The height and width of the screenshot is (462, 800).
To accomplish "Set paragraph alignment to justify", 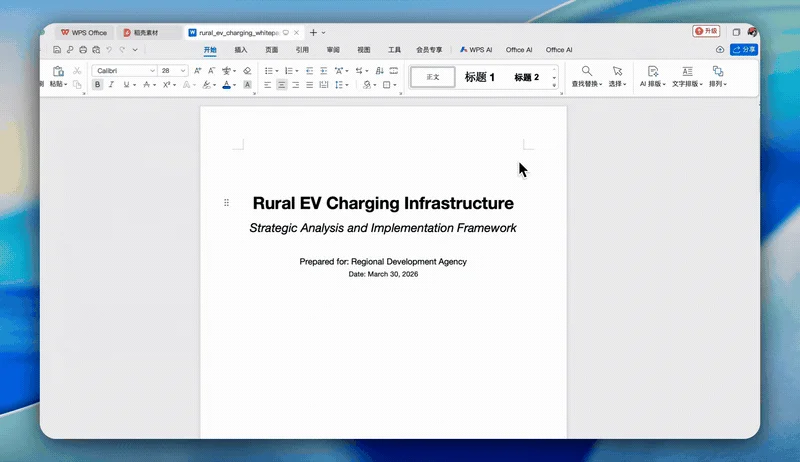I will pyautogui.click(x=310, y=85).
